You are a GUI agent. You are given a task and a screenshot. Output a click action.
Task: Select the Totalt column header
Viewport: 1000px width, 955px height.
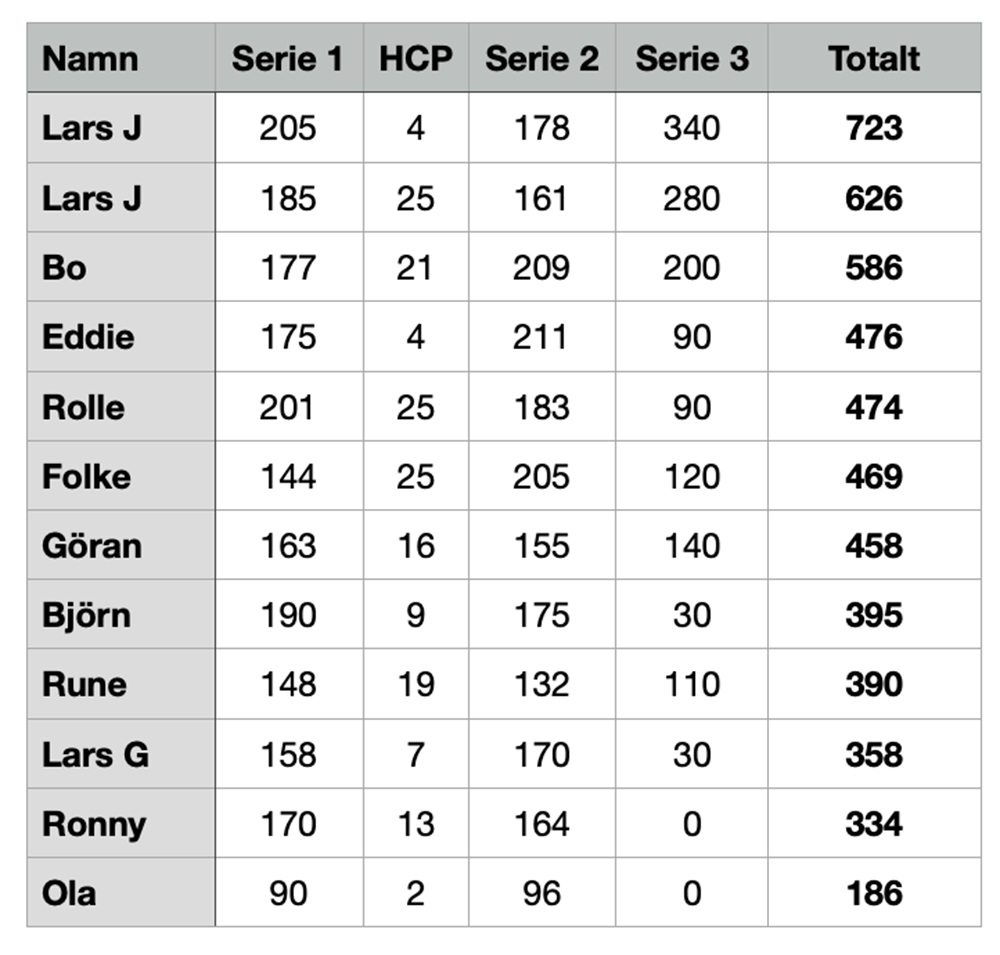(874, 59)
